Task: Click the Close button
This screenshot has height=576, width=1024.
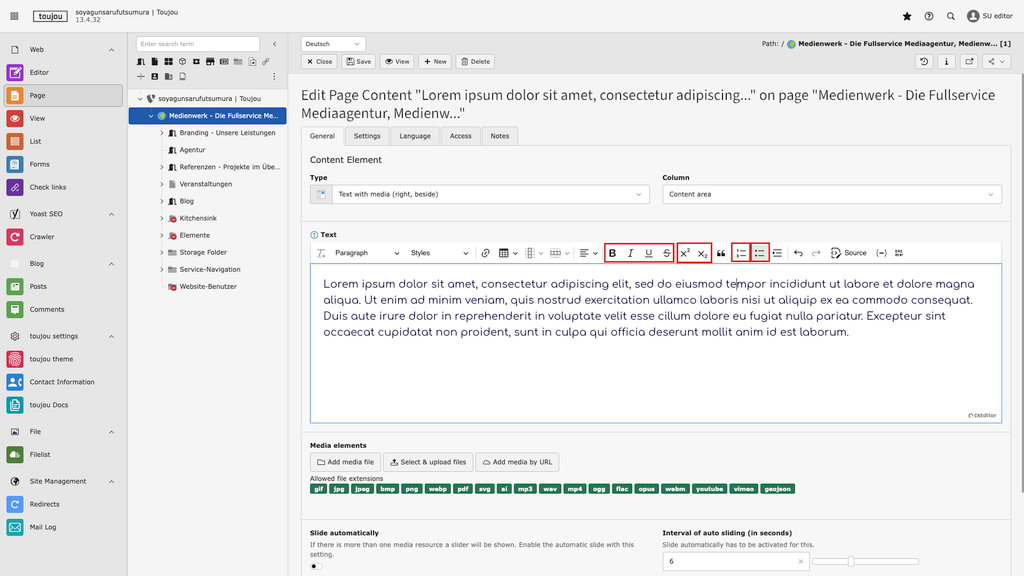Action: [319, 61]
